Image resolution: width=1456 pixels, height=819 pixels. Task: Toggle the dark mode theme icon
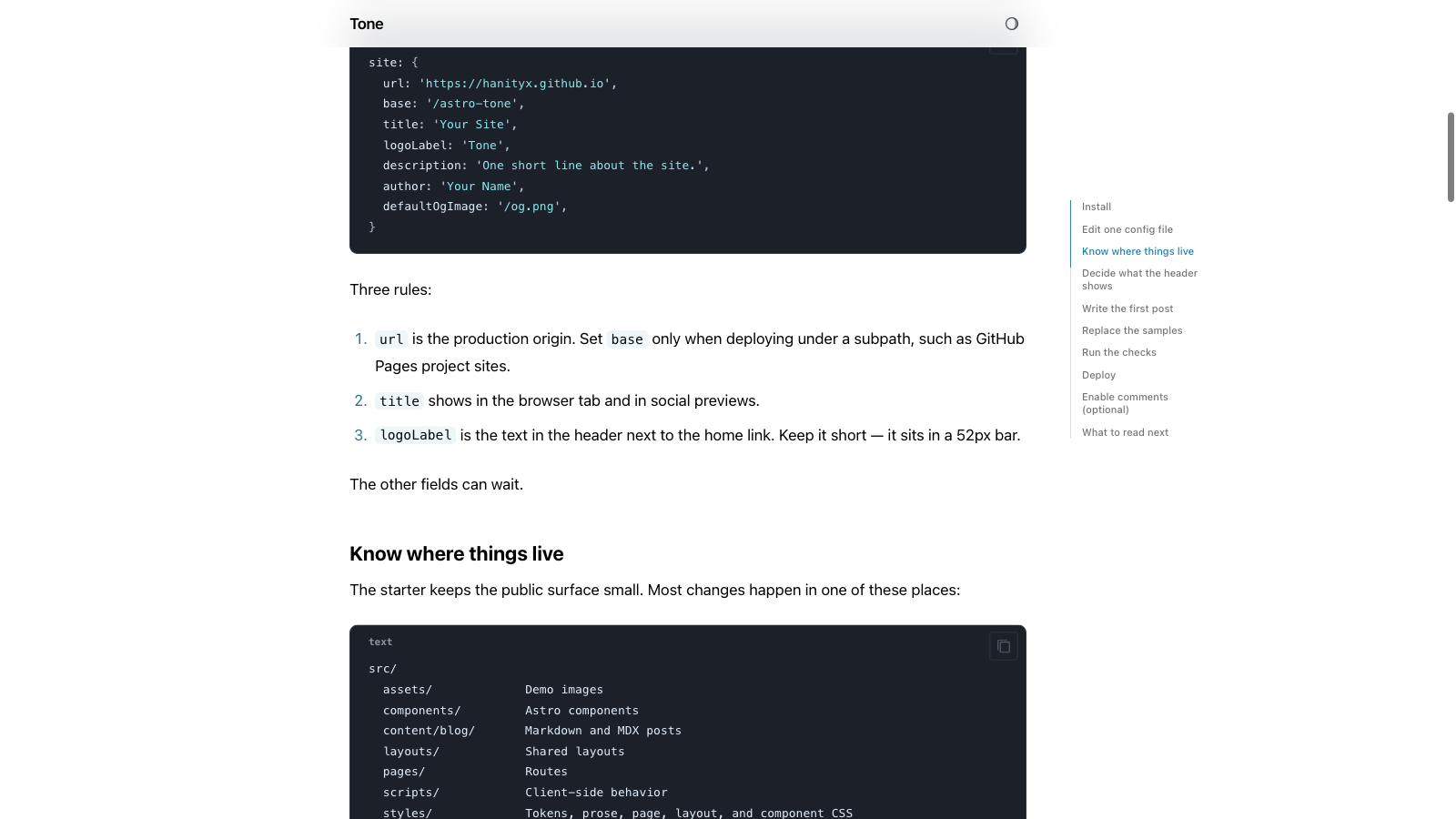click(1011, 24)
